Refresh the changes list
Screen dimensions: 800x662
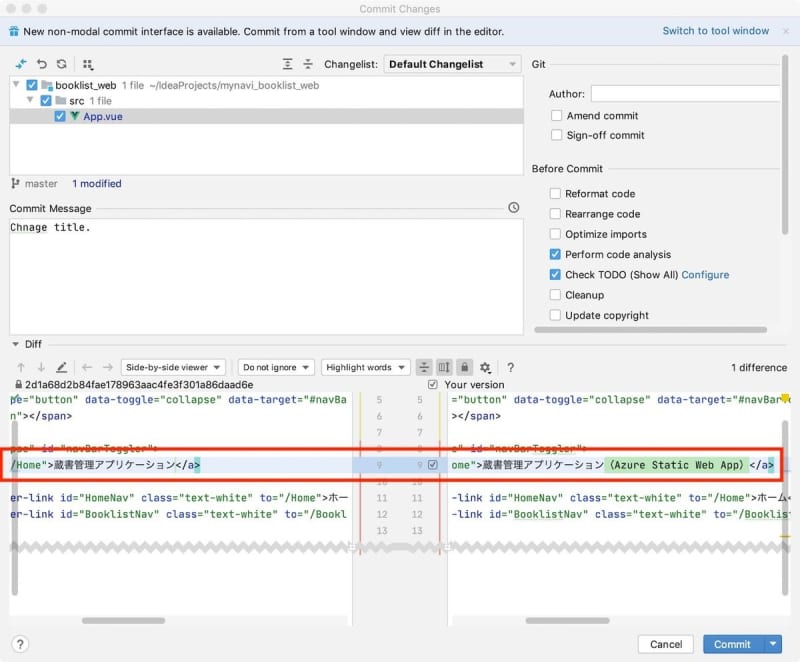(62, 64)
